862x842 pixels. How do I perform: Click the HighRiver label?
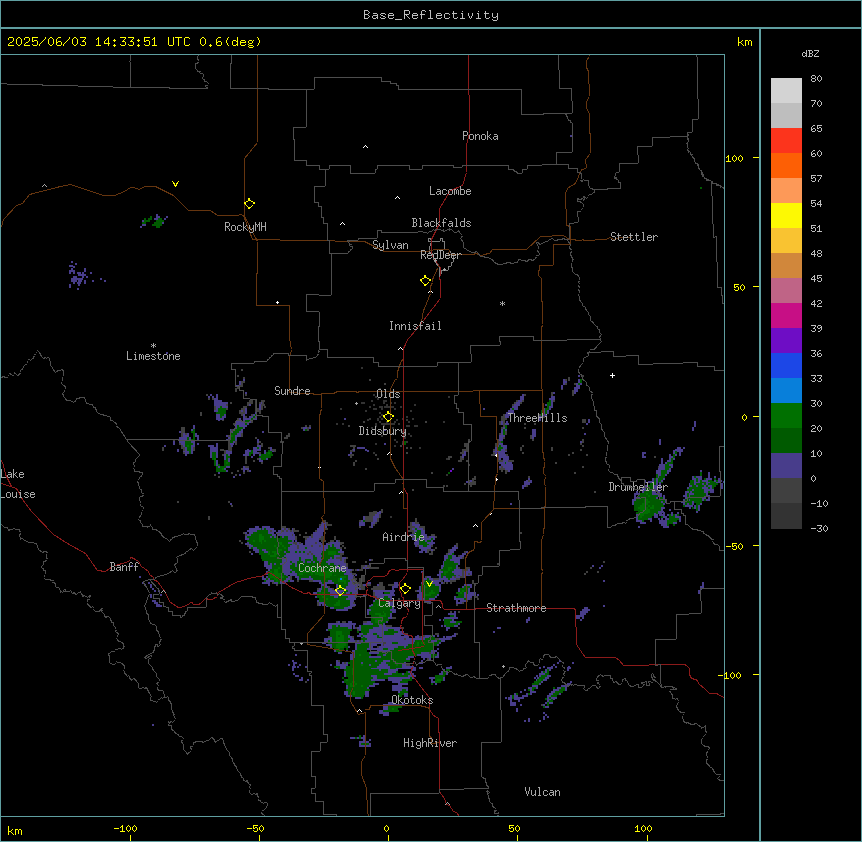coord(430,743)
